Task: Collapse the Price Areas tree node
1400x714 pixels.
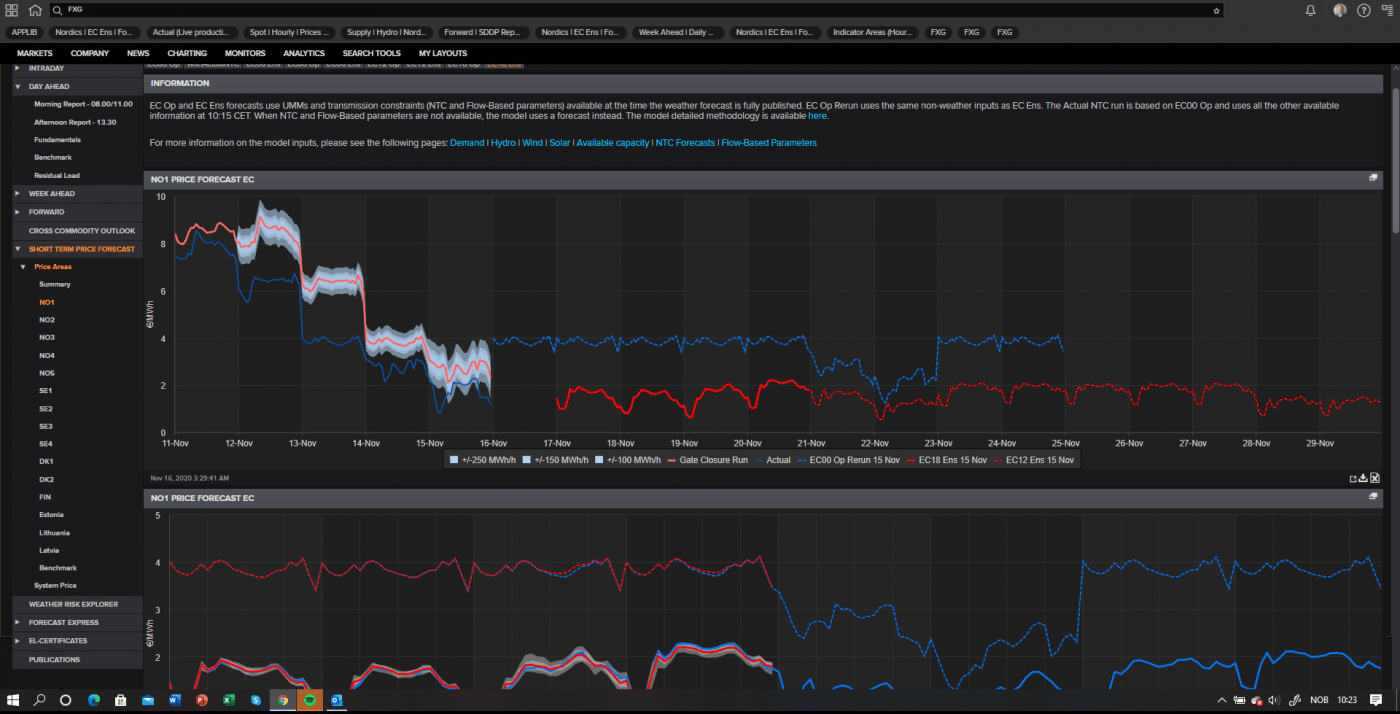Action: click(23, 267)
